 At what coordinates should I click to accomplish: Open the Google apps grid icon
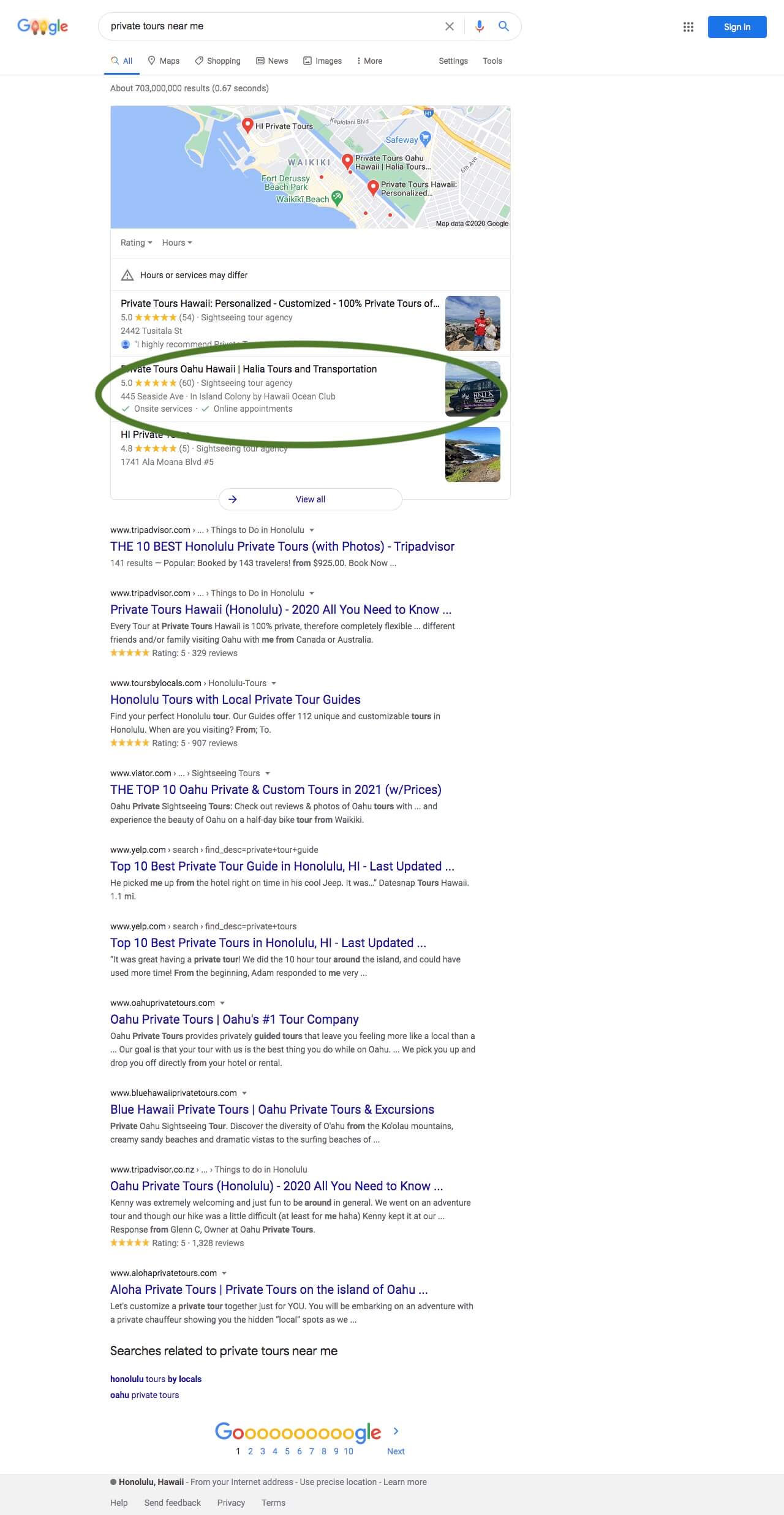[x=688, y=27]
